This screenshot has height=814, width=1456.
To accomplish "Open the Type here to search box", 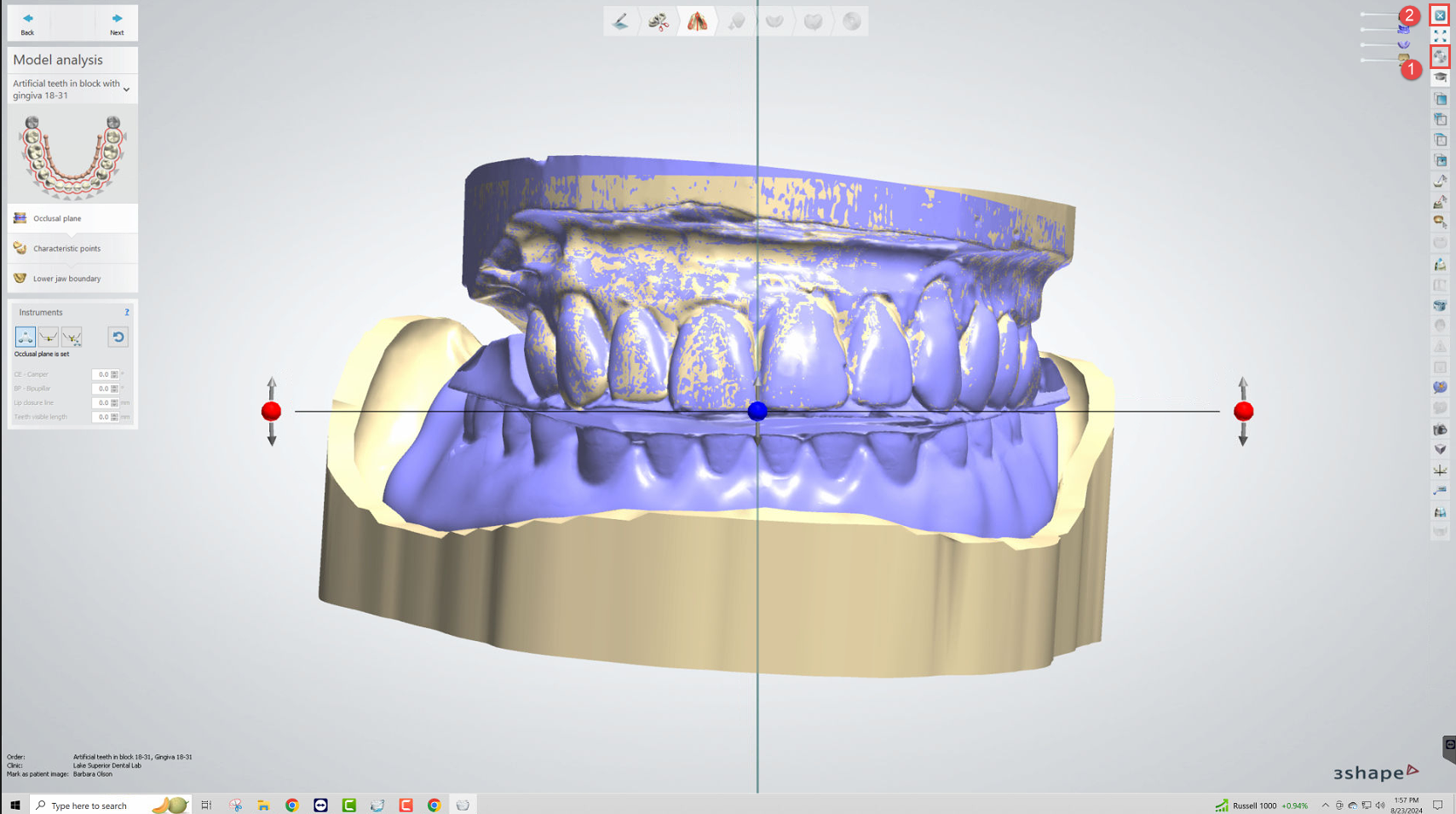I will (x=89, y=805).
